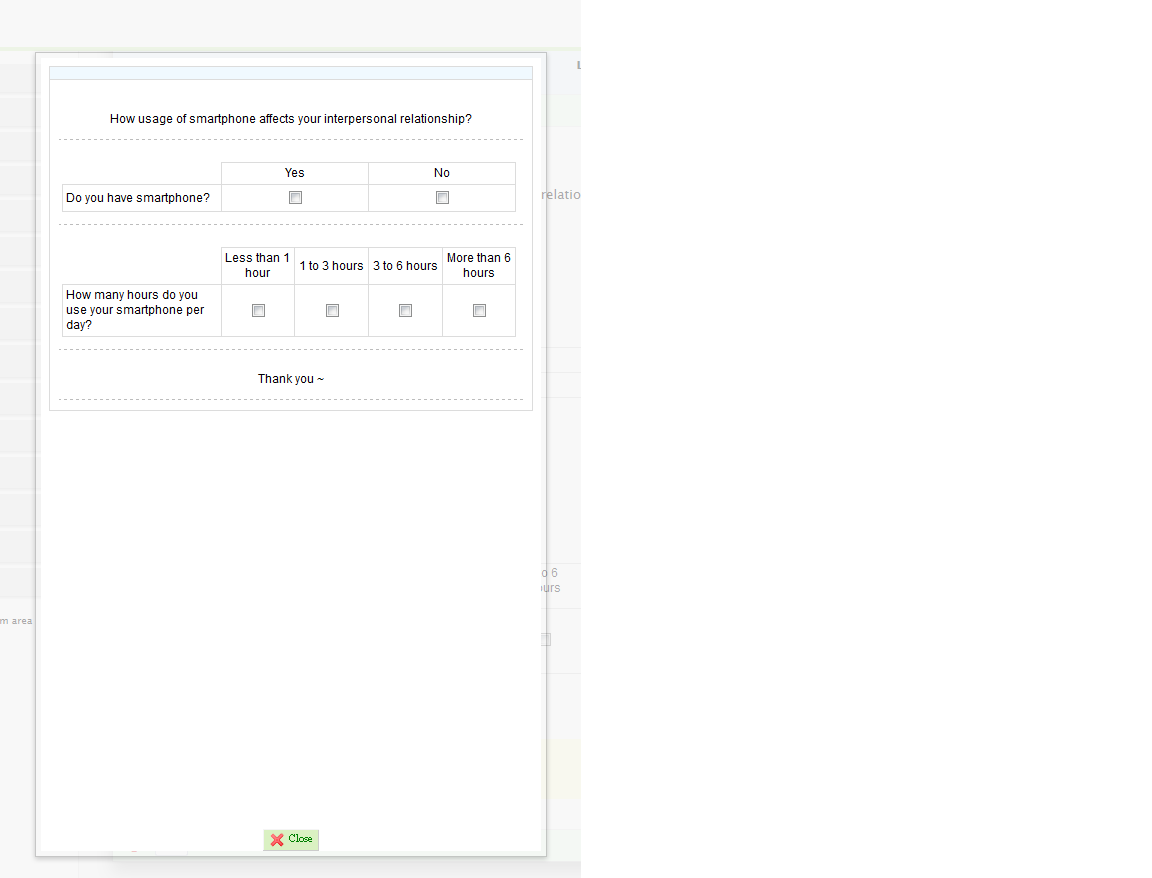Screen dimensions: 1152x878
Task: Tick the 3 to 6 hours checkbox
Action: pyautogui.click(x=405, y=311)
